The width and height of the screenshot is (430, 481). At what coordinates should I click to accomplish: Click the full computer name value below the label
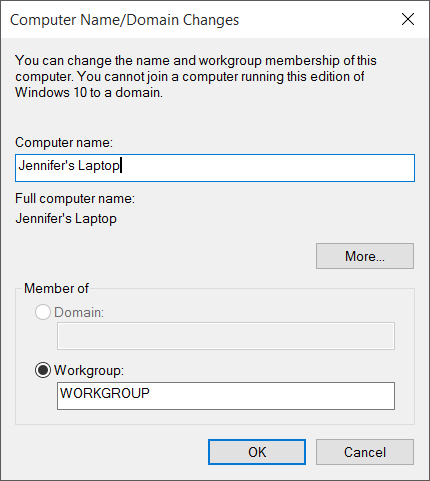66,219
